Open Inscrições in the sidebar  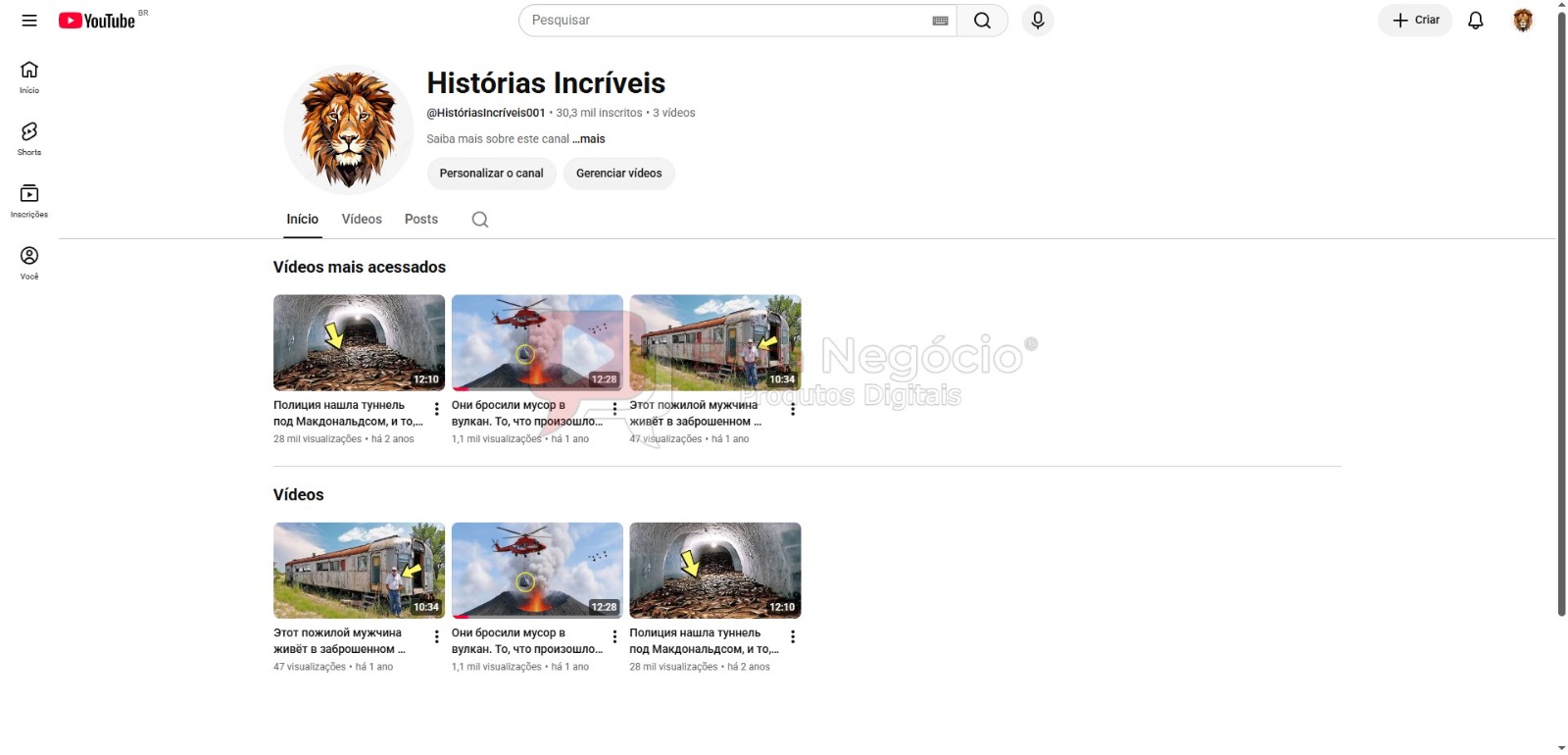click(x=29, y=201)
